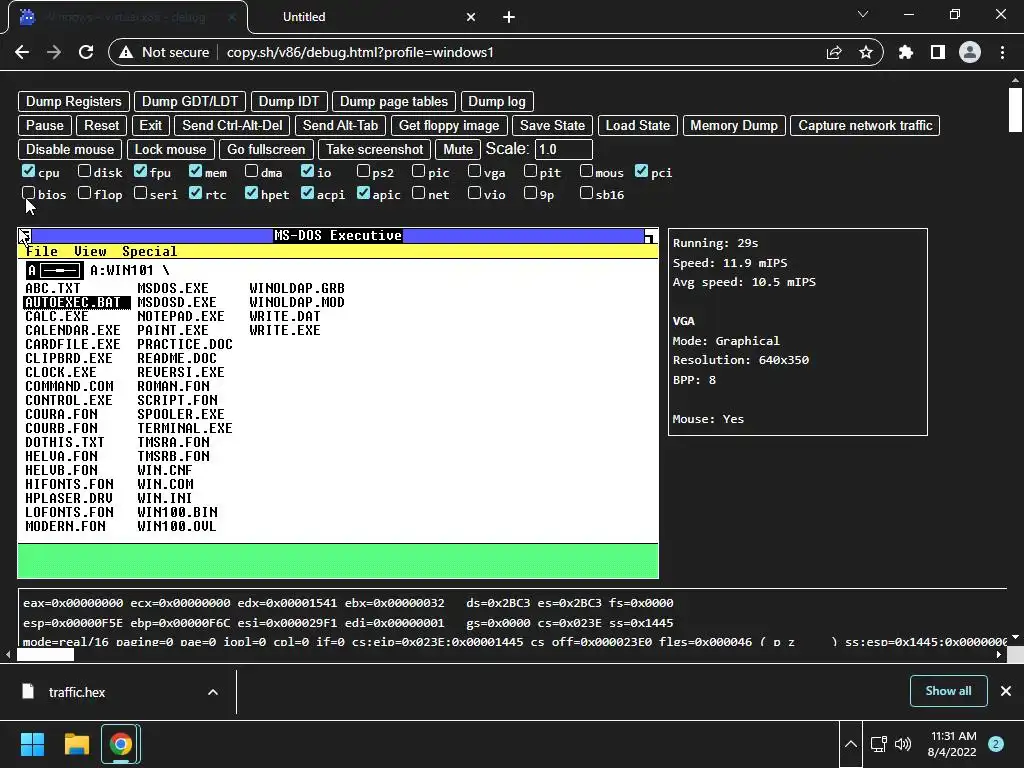Toggle cpu log checkbox
The image size is (1024, 768).
coord(28,171)
